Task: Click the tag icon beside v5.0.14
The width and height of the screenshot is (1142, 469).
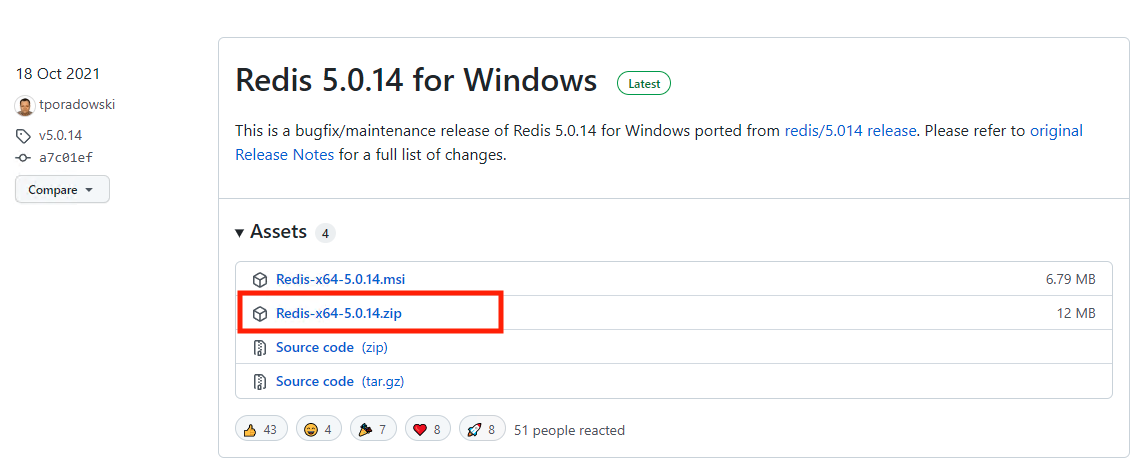Action: (23, 136)
